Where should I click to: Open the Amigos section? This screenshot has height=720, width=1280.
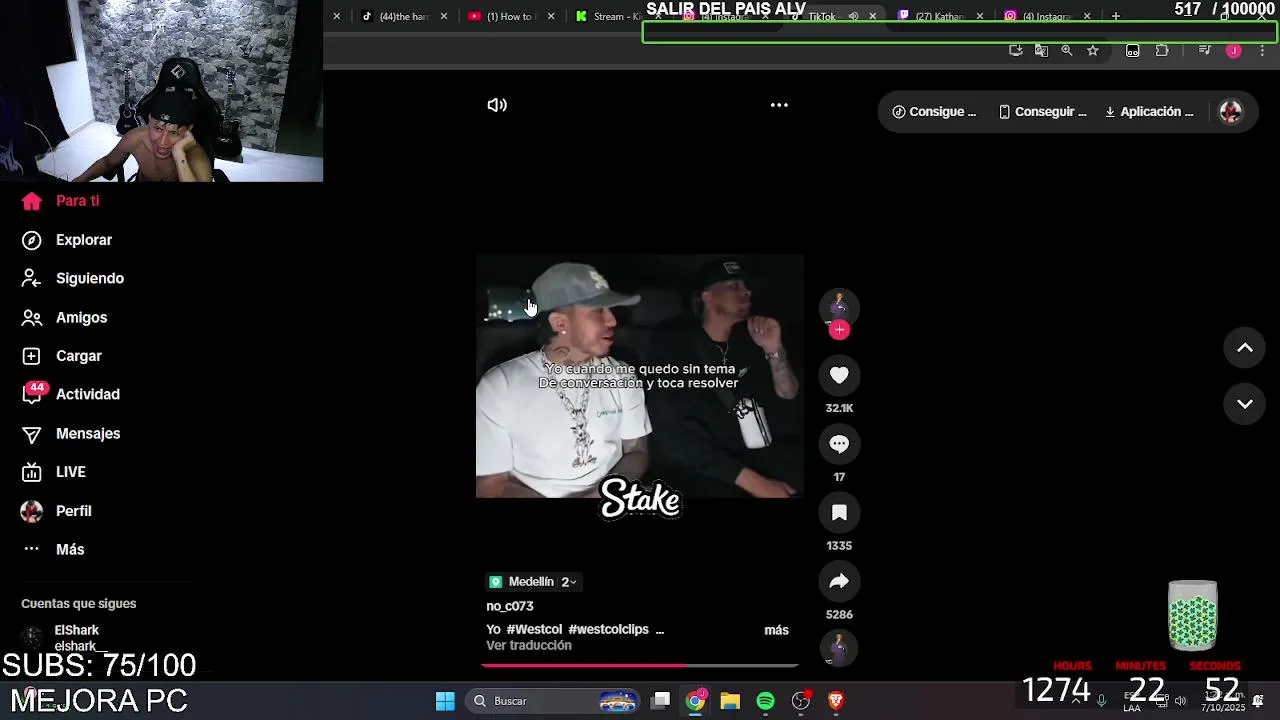(x=64, y=317)
